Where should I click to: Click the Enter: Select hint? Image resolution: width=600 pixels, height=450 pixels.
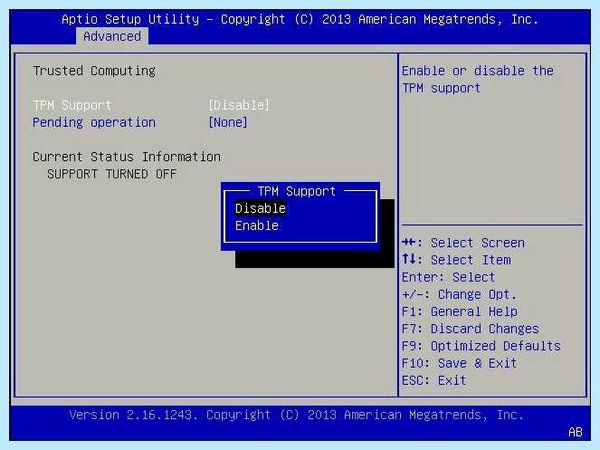pos(448,277)
